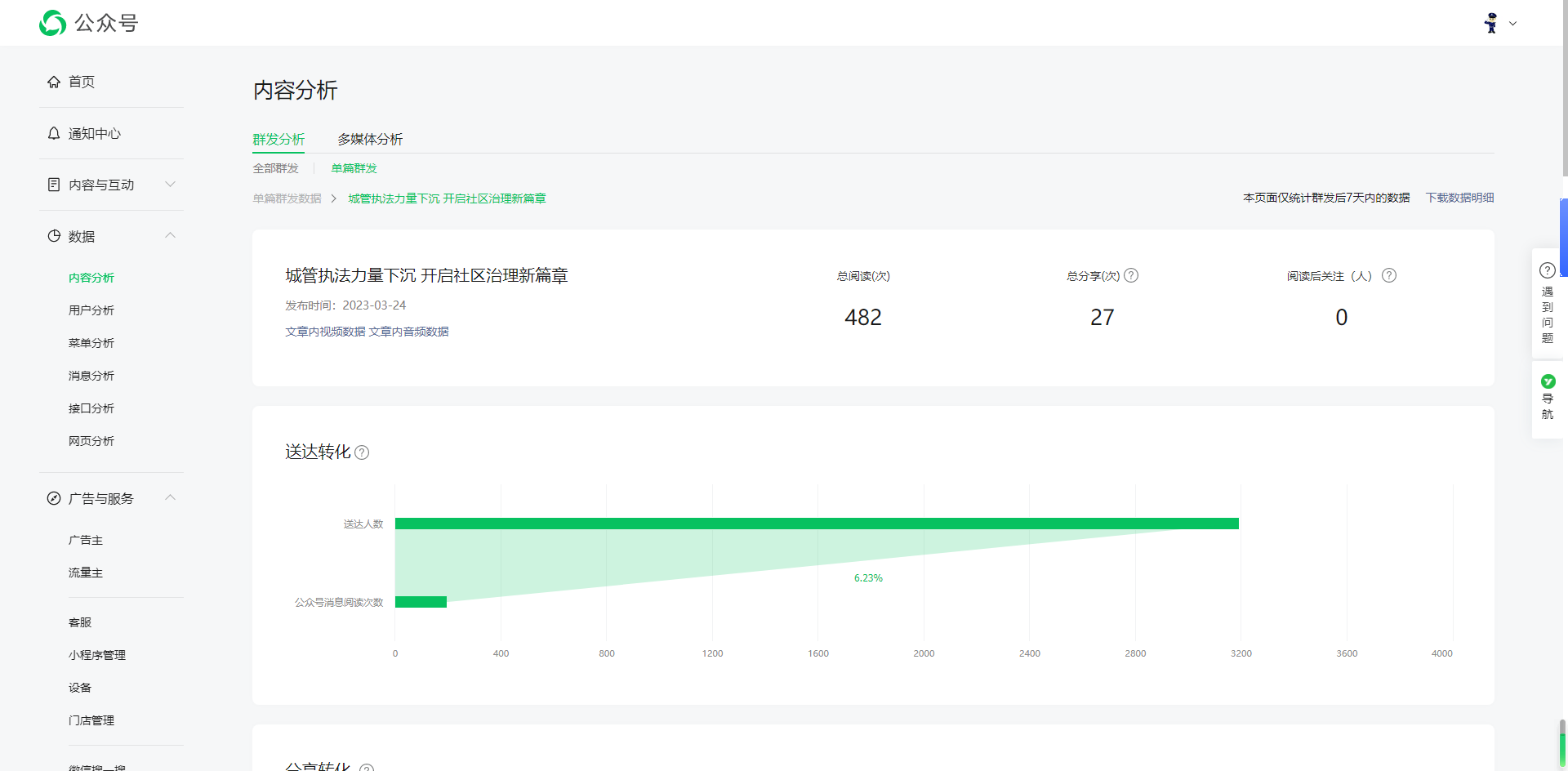Click the WeChat Official Account logo
This screenshot has width=1568, height=771.
coord(53,23)
